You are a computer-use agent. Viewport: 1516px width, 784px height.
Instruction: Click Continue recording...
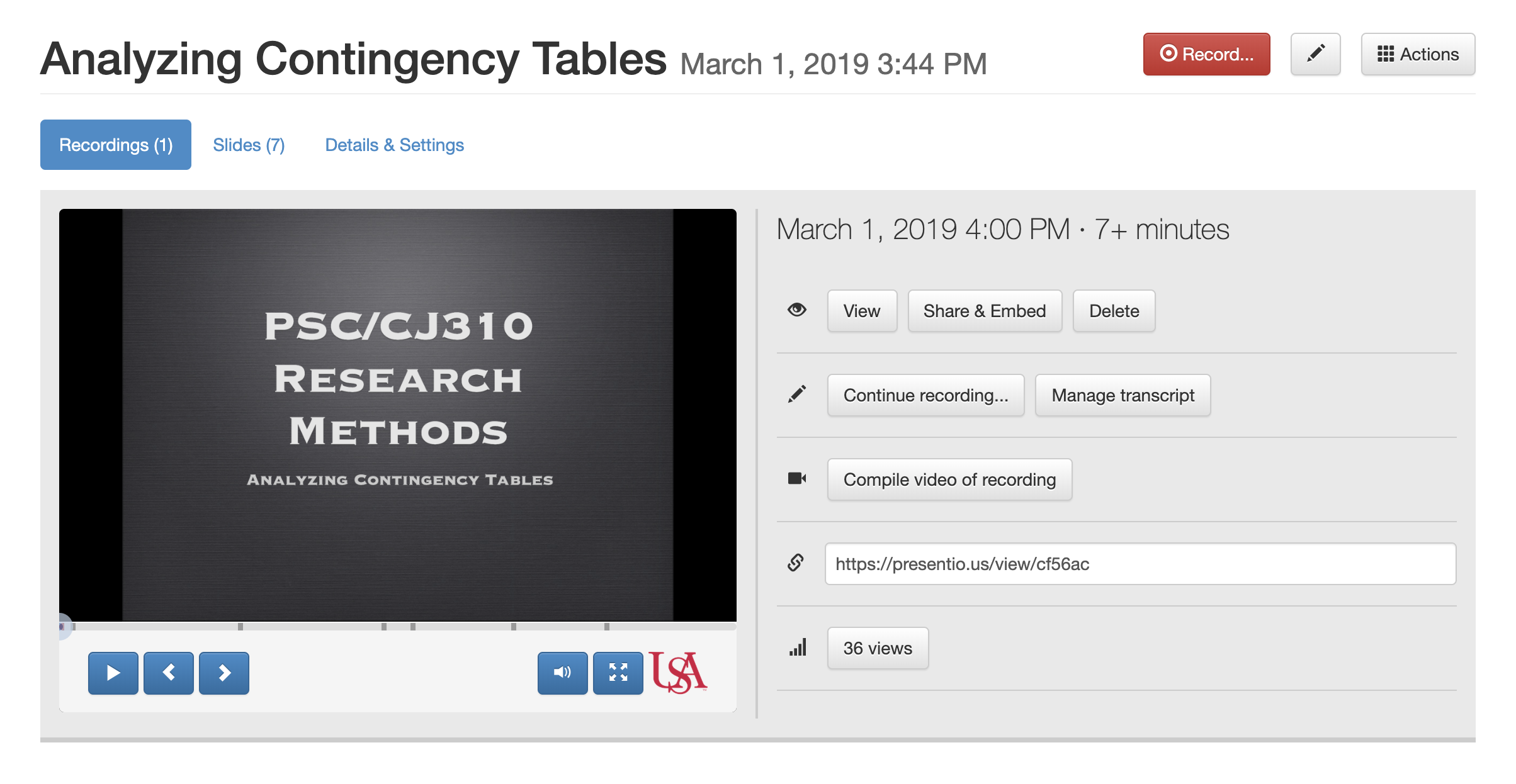(925, 395)
